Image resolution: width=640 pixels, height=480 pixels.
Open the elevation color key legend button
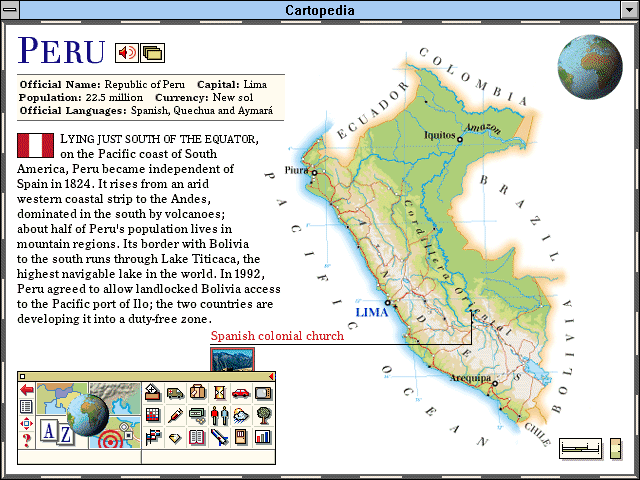tap(616, 449)
